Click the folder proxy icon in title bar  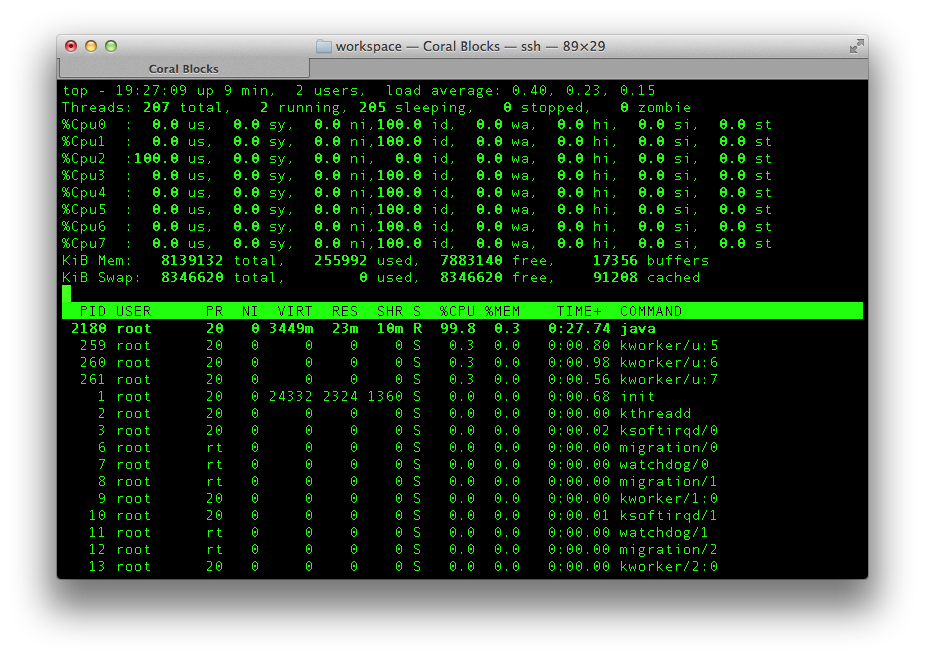323,46
